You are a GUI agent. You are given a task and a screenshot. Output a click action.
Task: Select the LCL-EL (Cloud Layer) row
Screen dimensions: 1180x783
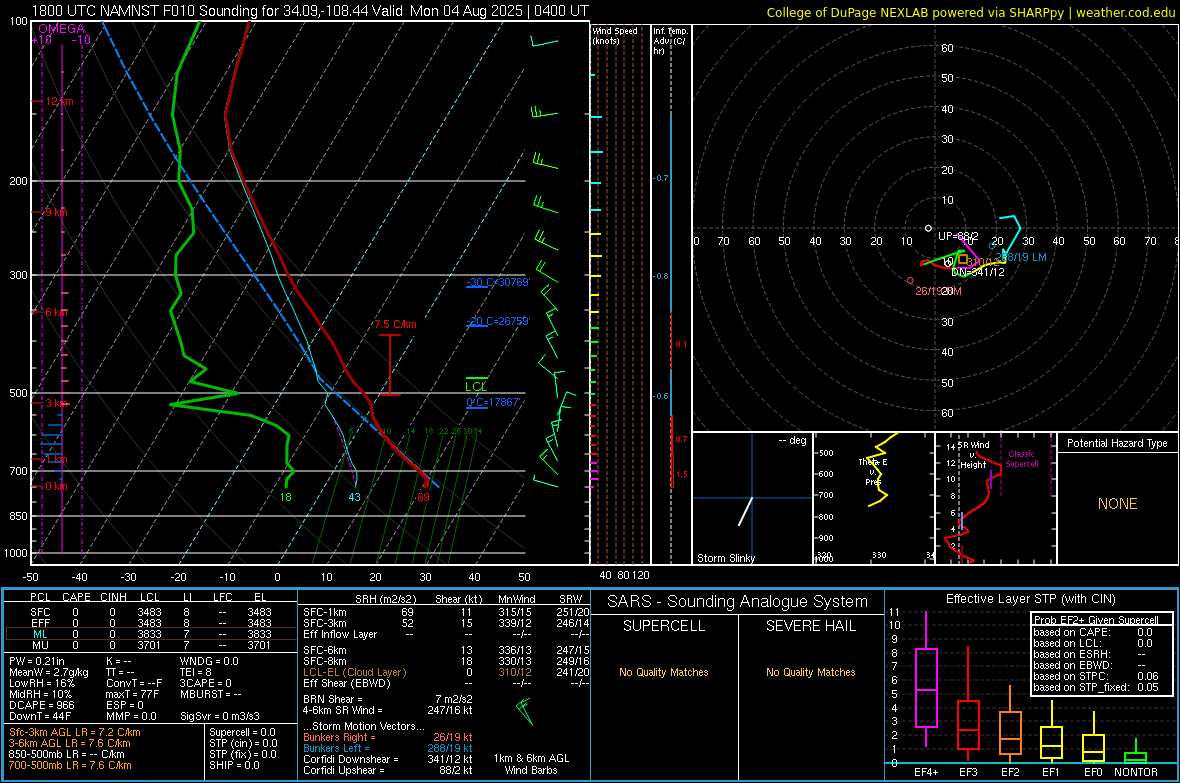tap(446, 672)
